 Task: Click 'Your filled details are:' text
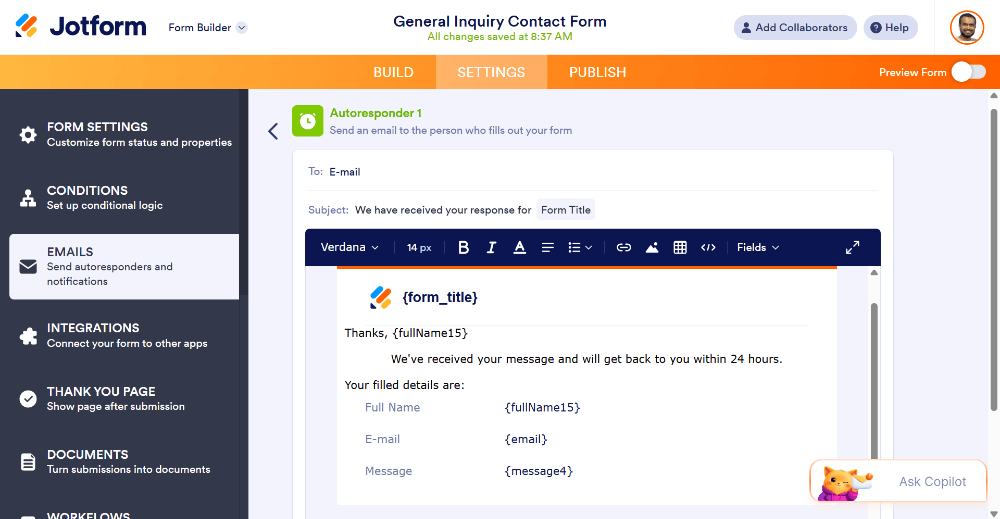point(404,385)
